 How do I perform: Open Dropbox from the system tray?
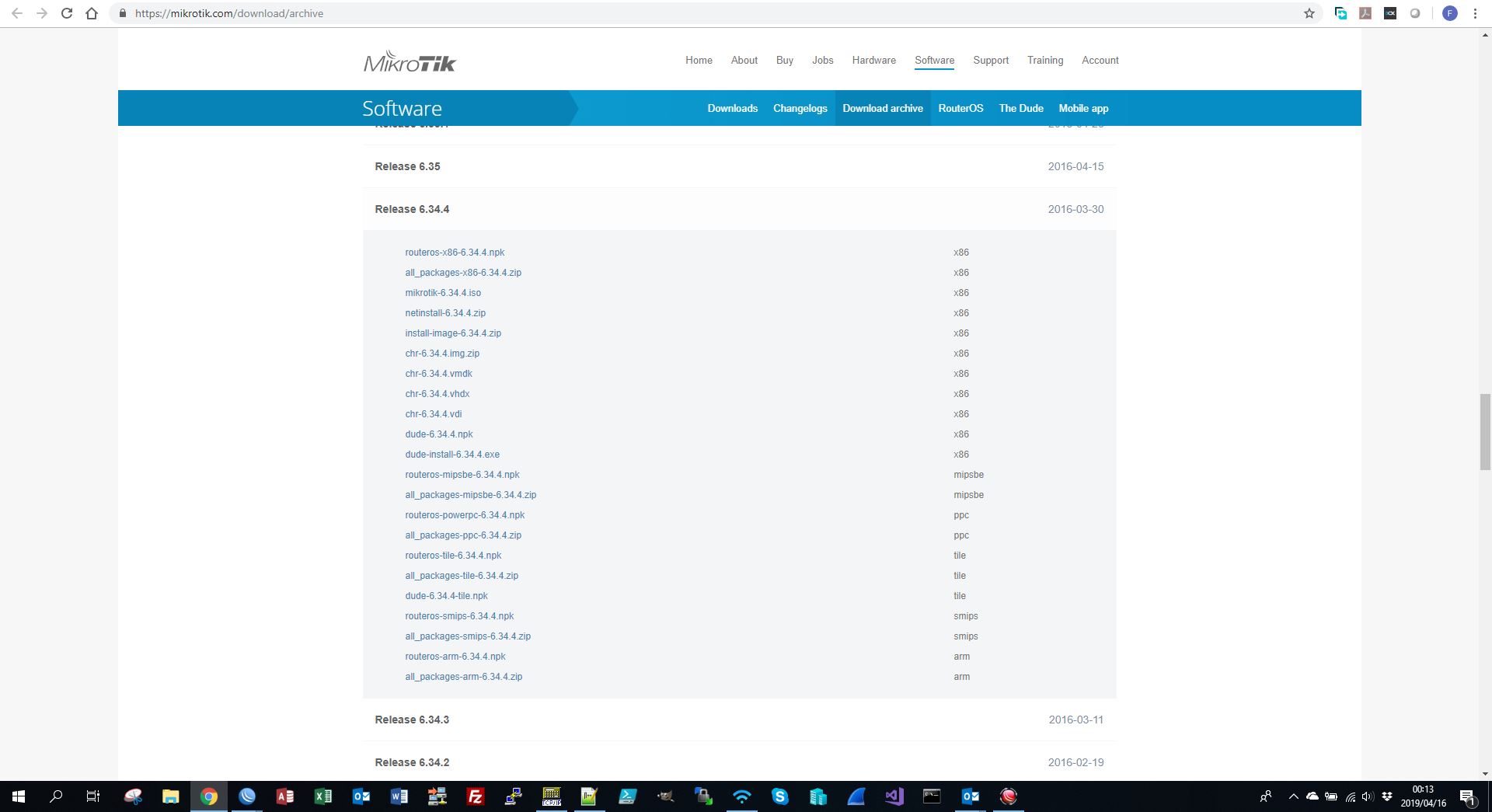pyautogui.click(x=1386, y=796)
